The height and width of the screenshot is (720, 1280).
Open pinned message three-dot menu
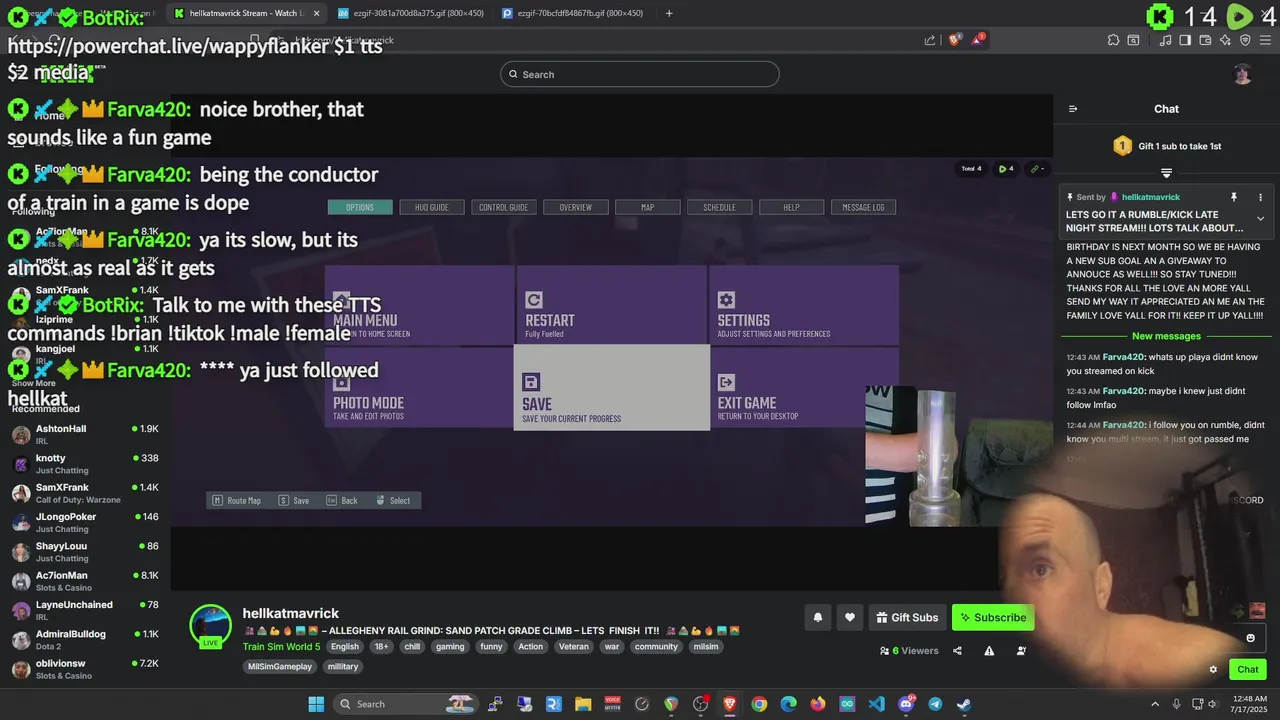(1260, 197)
